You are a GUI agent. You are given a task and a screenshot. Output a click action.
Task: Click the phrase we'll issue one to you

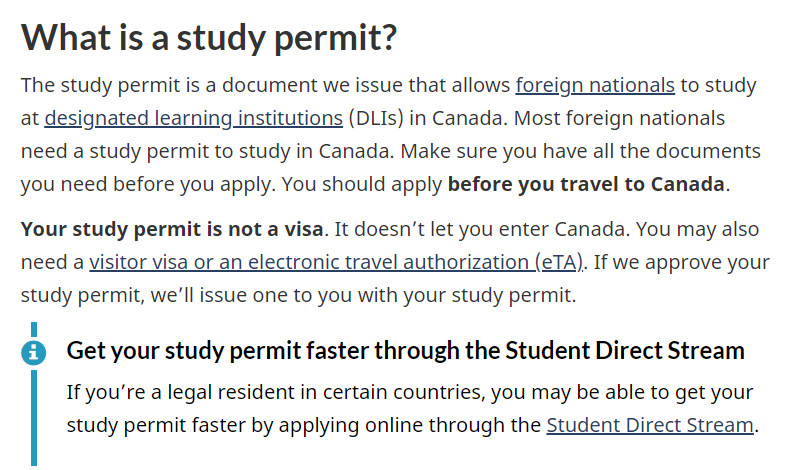tap(249, 296)
